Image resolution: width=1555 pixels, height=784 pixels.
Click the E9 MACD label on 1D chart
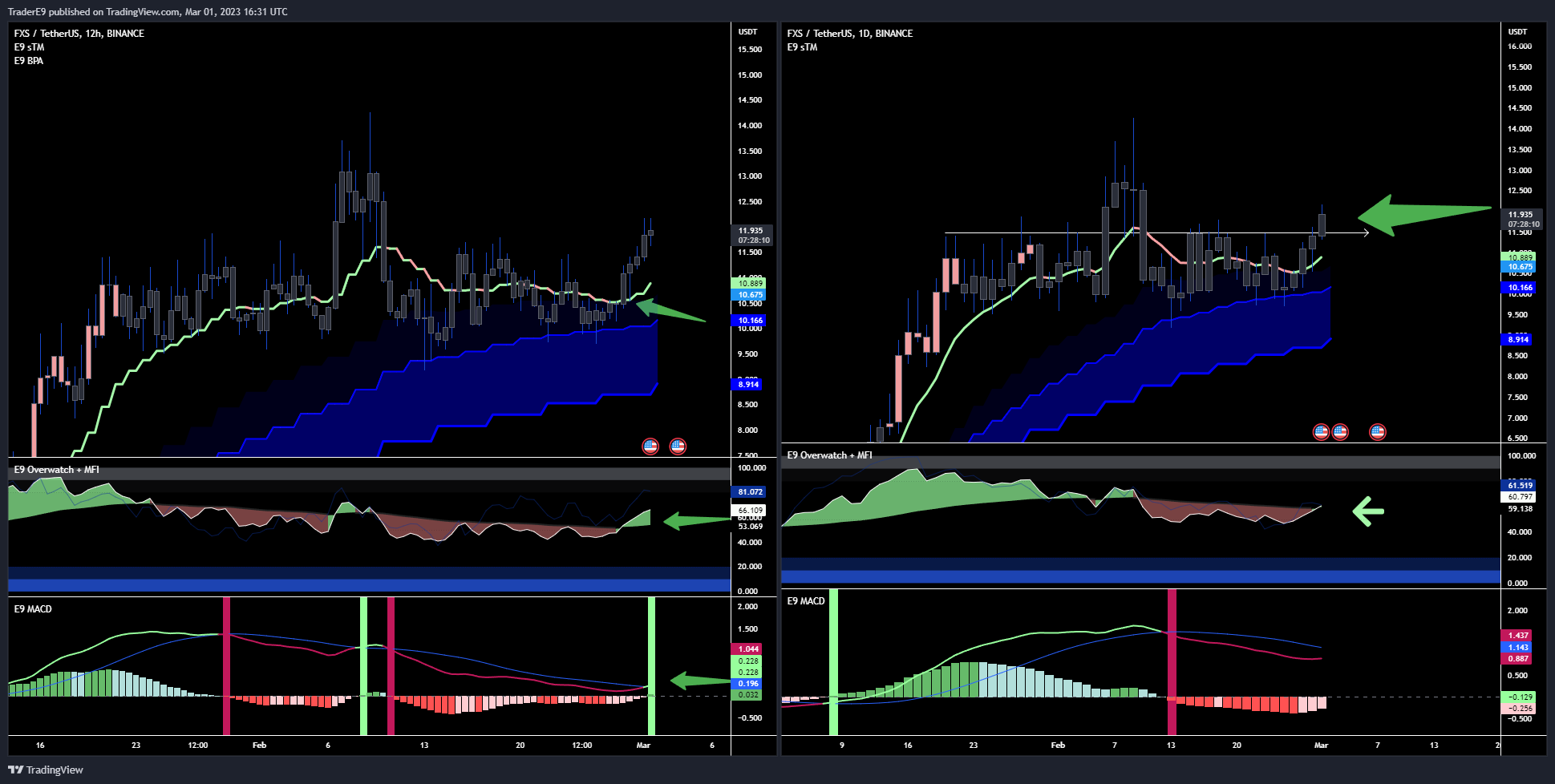806,601
